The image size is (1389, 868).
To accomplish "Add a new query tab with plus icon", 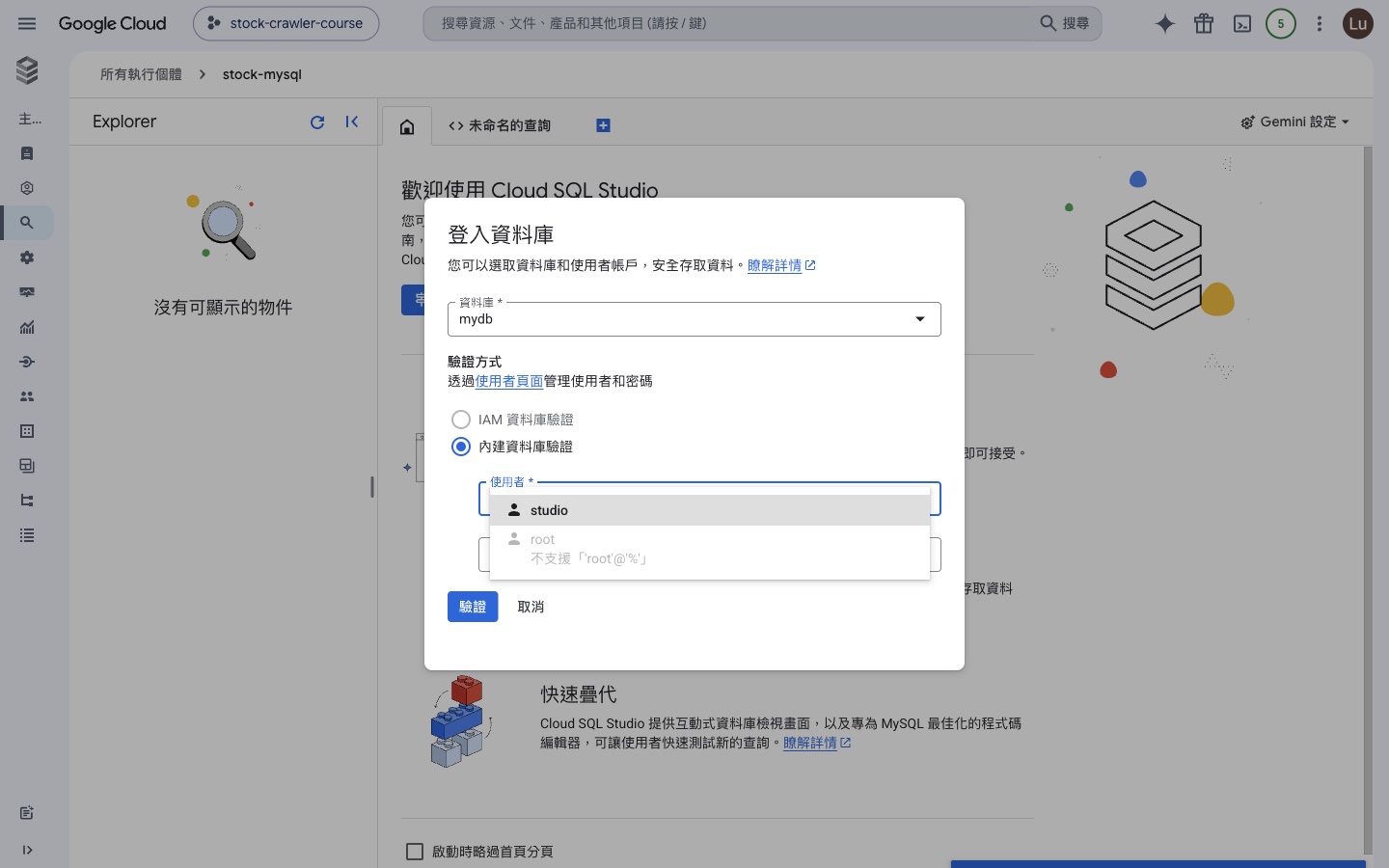I will [603, 125].
